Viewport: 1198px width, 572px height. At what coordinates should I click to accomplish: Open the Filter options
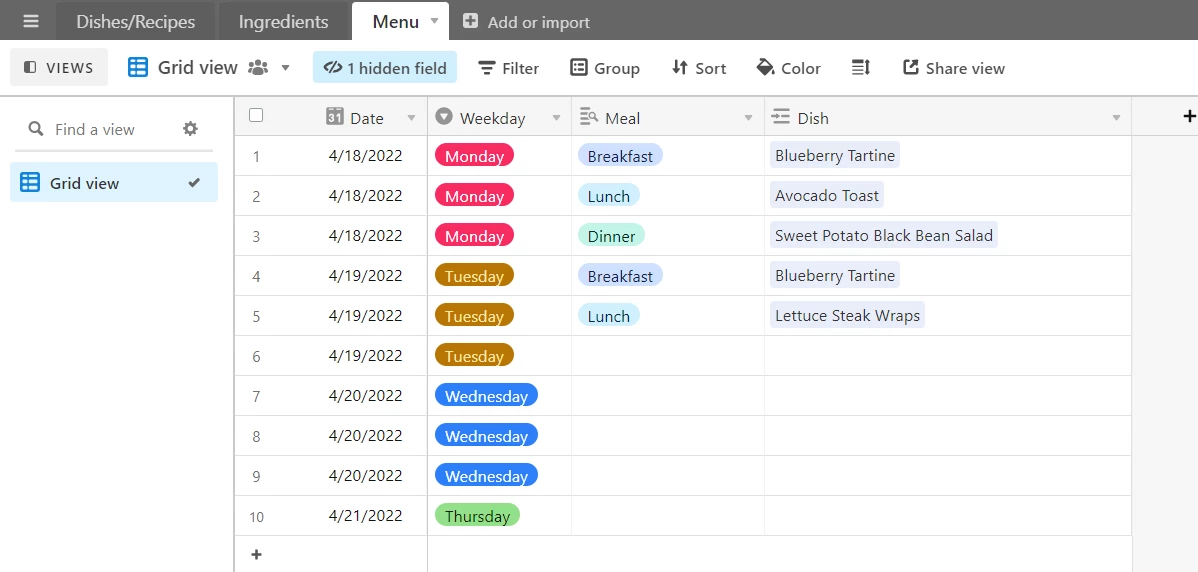coord(508,68)
